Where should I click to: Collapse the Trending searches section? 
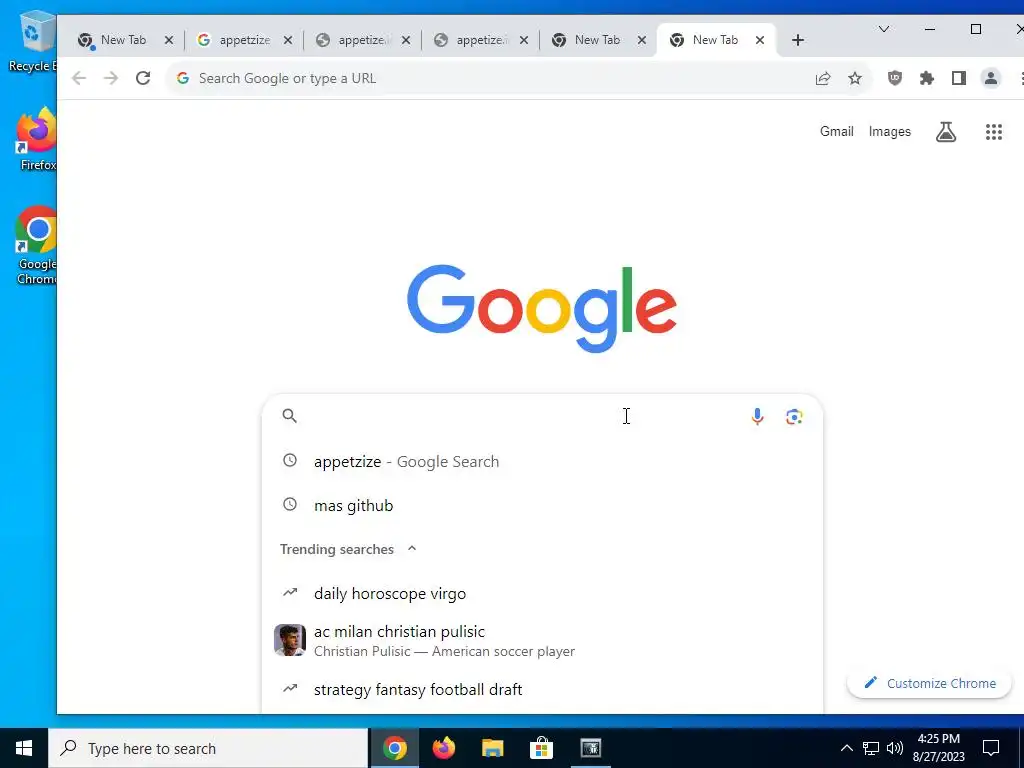pos(412,549)
